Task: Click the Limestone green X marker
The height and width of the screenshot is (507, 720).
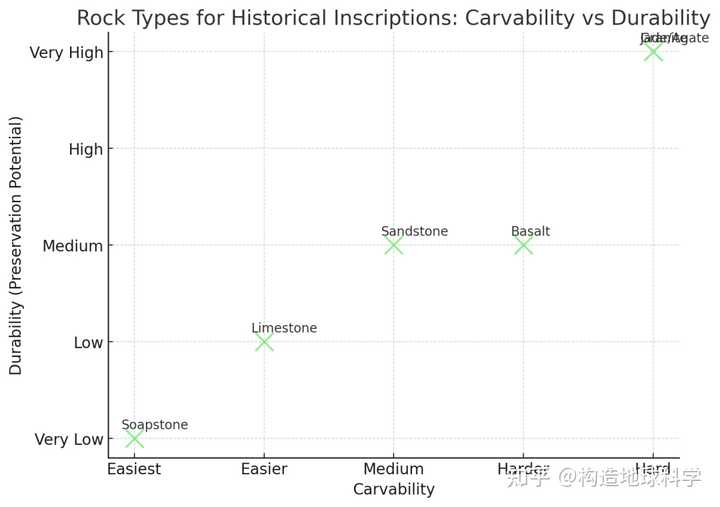Action: coord(264,342)
